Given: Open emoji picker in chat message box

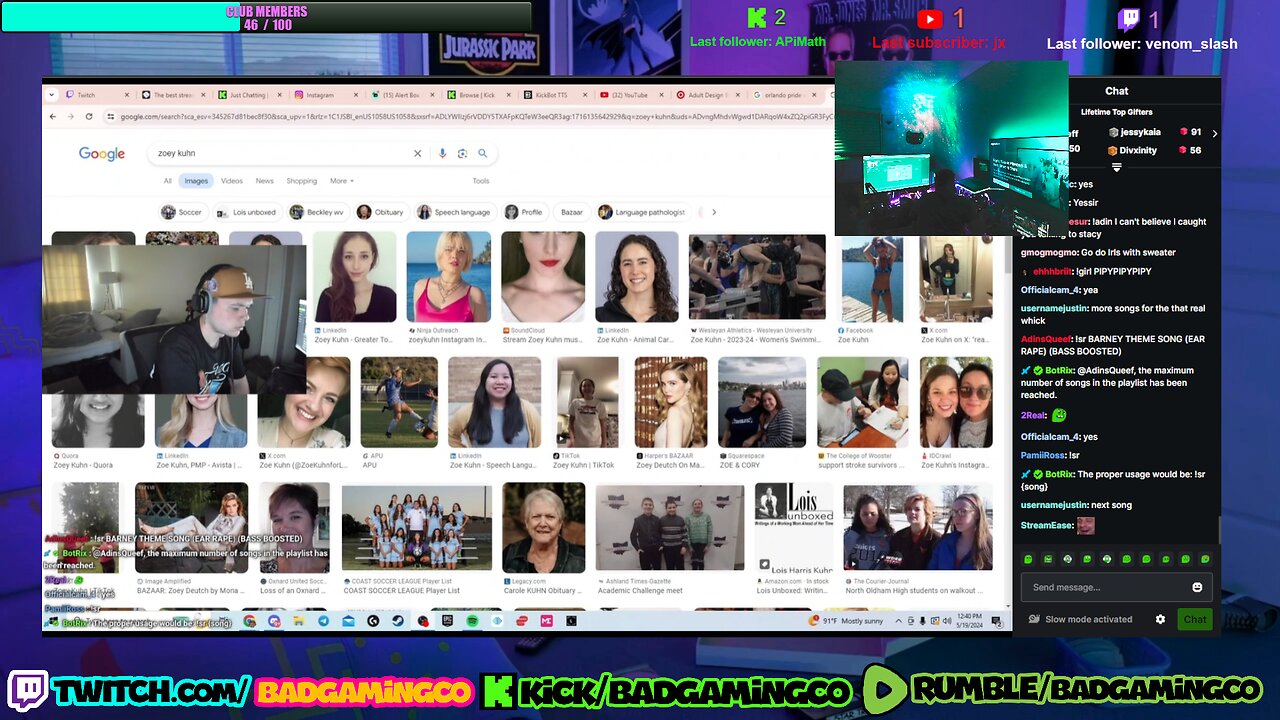Looking at the screenshot, I should (1197, 587).
